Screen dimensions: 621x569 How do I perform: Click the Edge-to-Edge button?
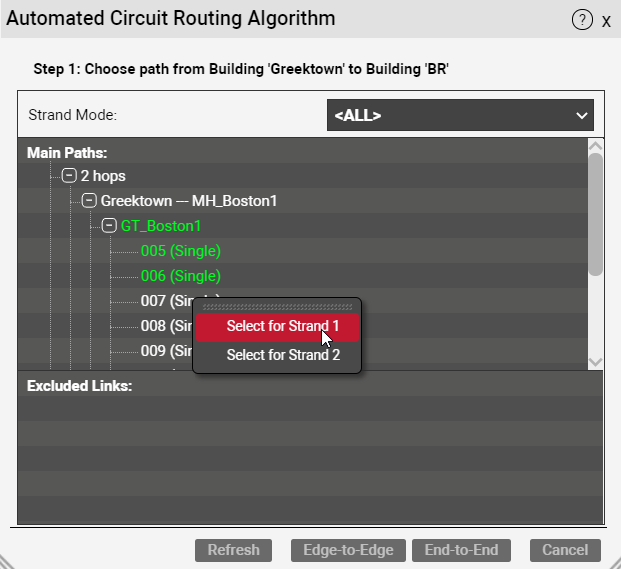pyautogui.click(x=349, y=550)
